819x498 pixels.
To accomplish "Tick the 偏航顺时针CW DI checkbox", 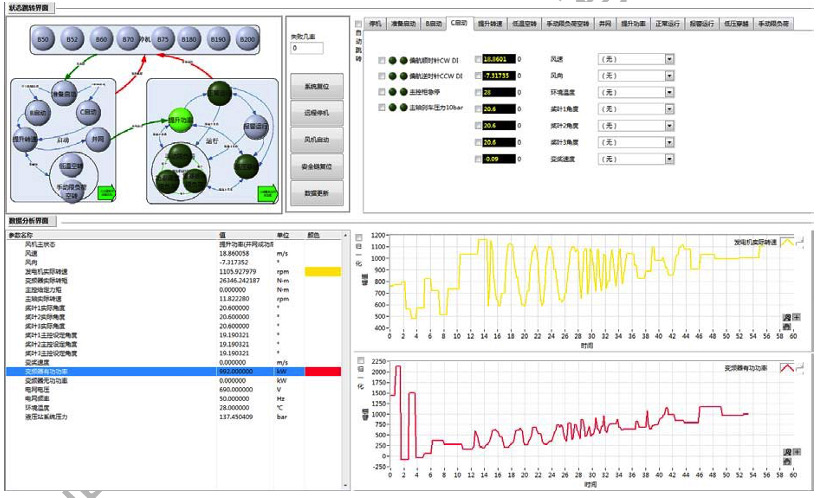I will coord(382,60).
